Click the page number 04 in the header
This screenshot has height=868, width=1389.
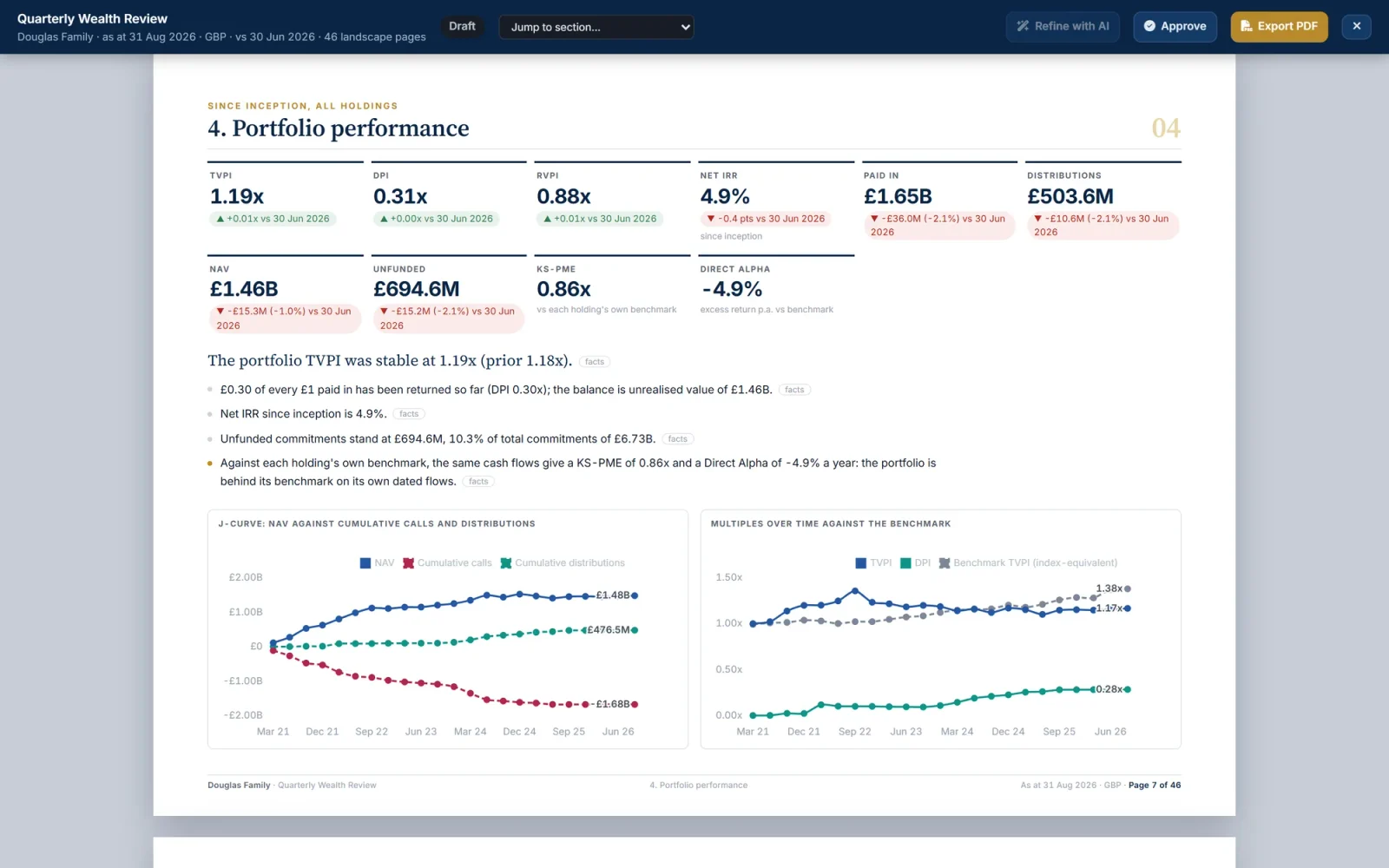coord(1166,128)
